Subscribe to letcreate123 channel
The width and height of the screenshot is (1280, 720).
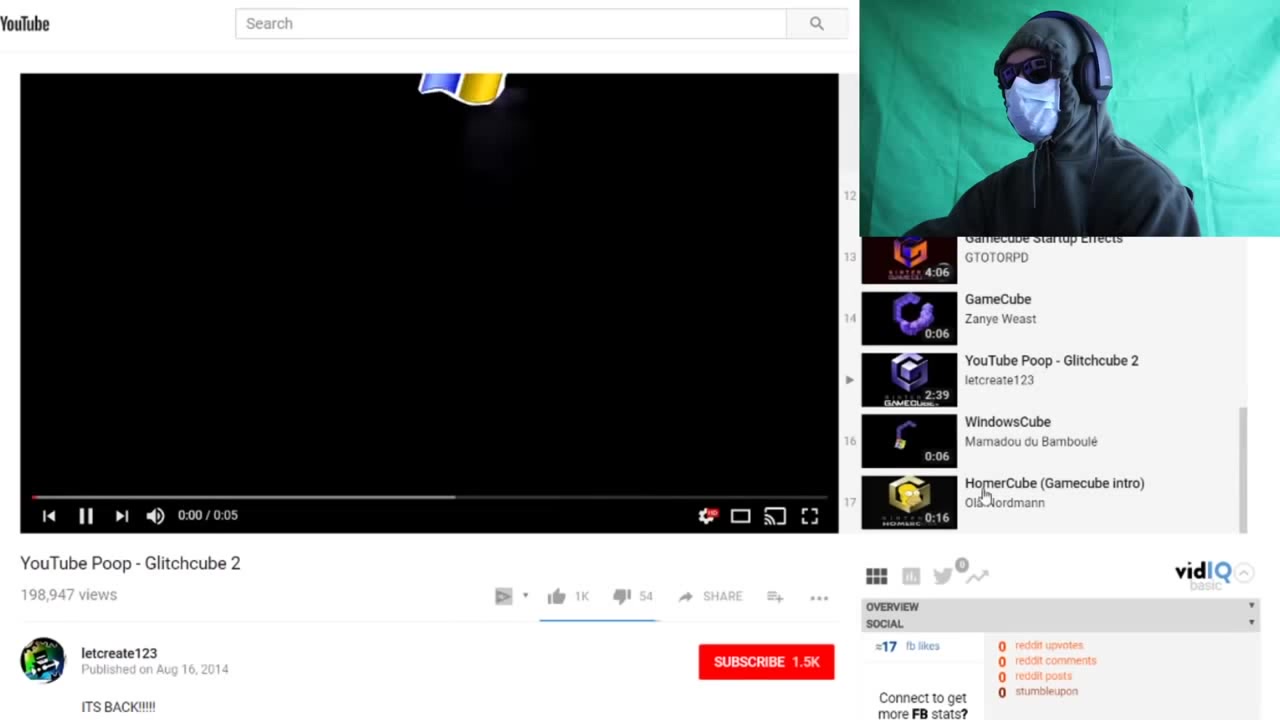coord(766,662)
